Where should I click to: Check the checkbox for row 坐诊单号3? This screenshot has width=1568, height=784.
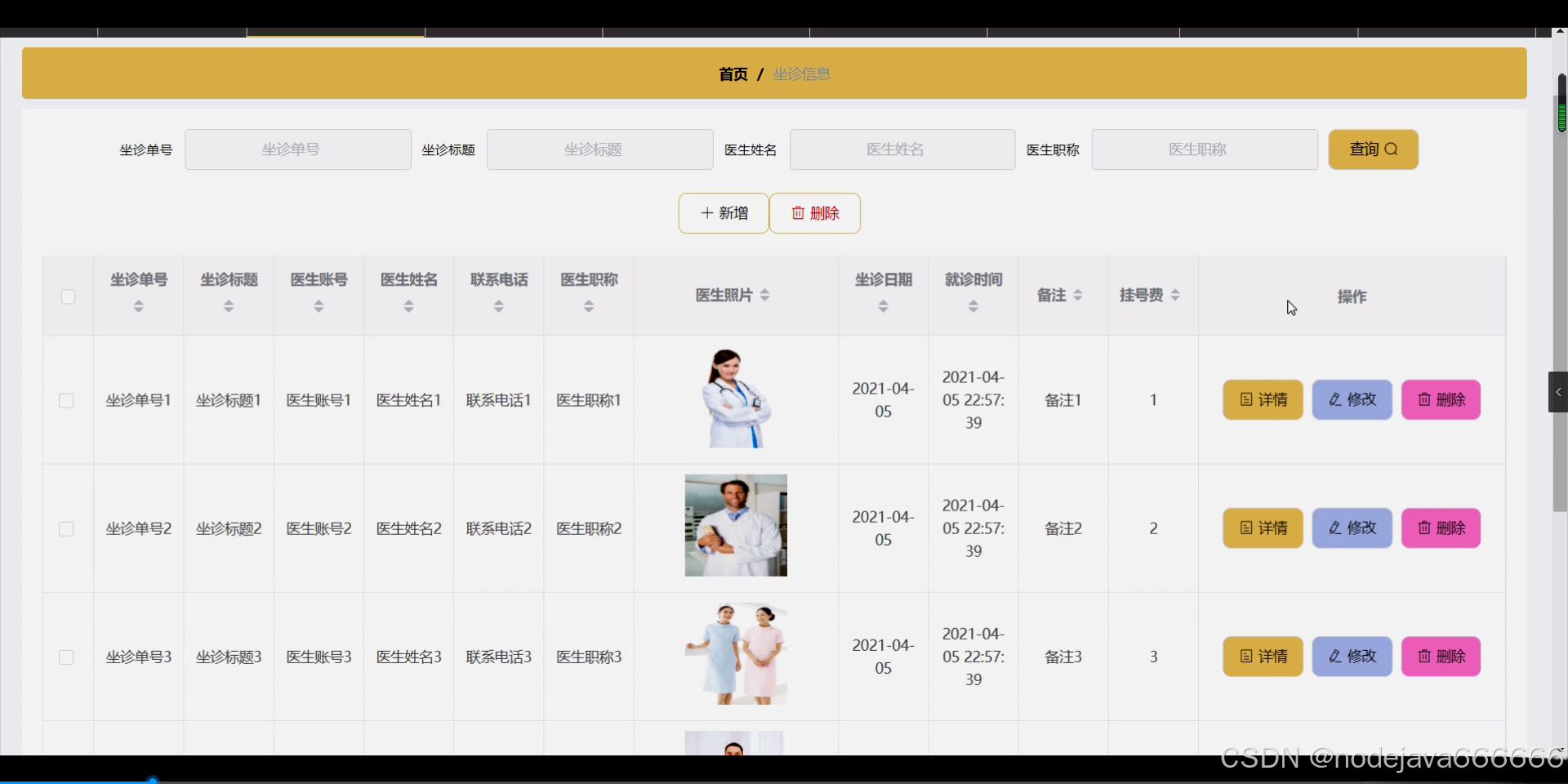[x=67, y=657]
